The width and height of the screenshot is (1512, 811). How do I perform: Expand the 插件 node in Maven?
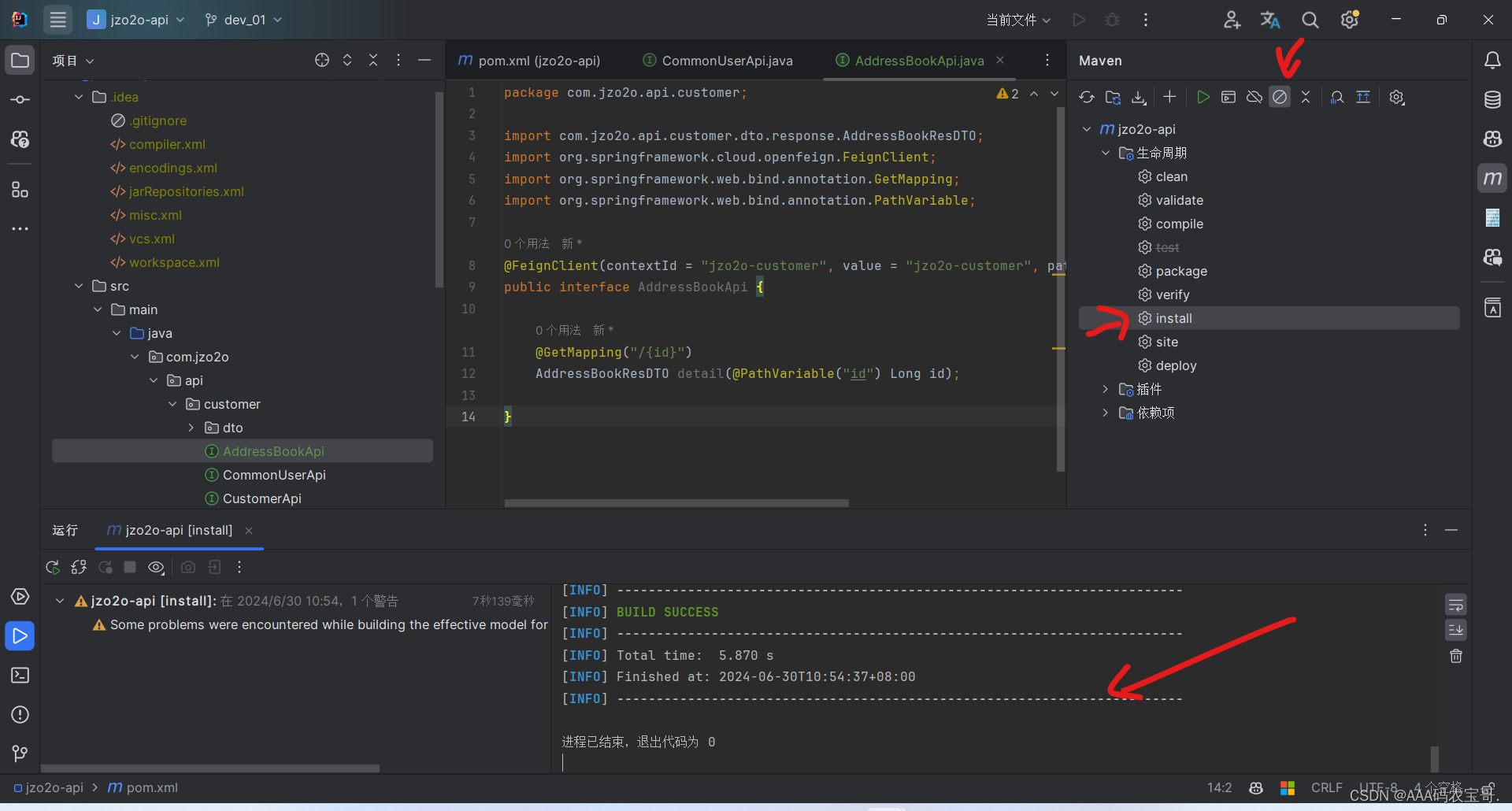[1106, 389]
